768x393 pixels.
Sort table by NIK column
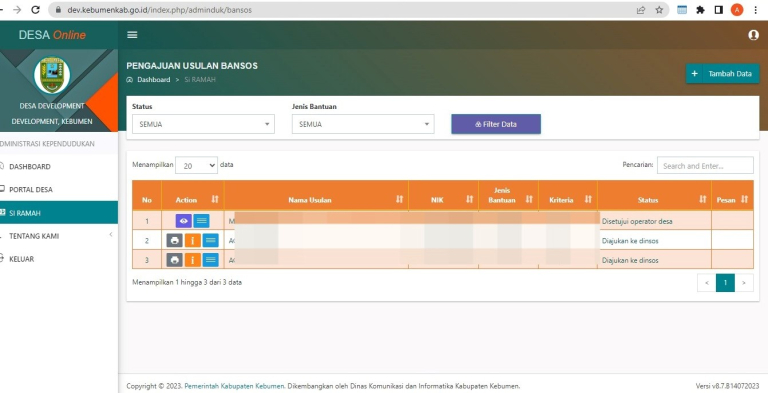(x=469, y=199)
